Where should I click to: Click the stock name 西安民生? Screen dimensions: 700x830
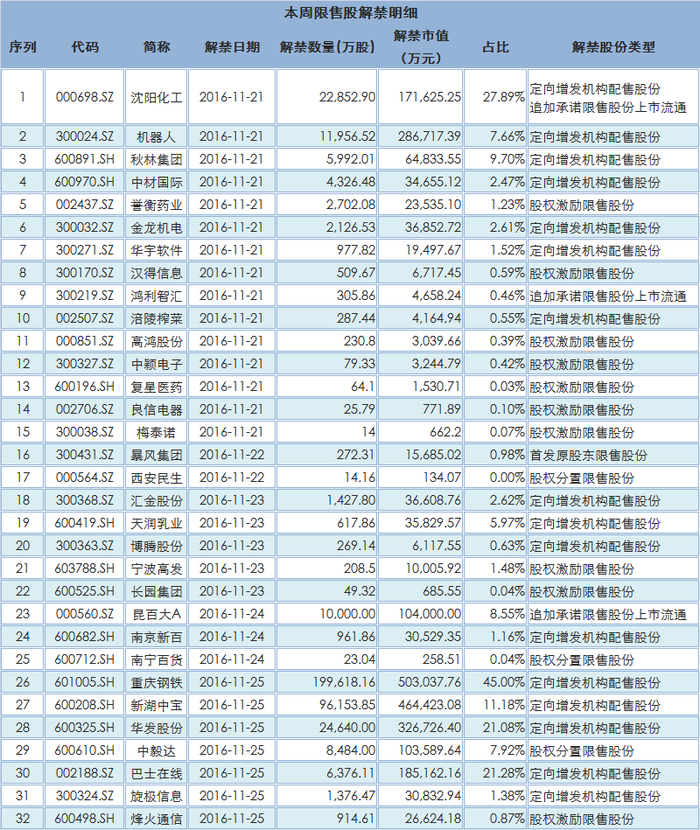[157, 479]
